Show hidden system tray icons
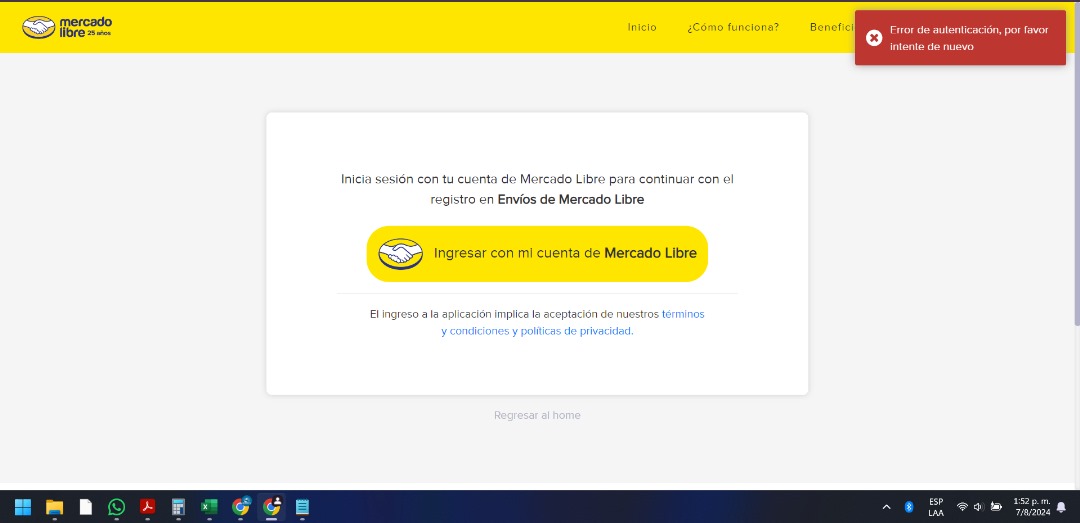This screenshot has width=1080, height=523. [886, 507]
